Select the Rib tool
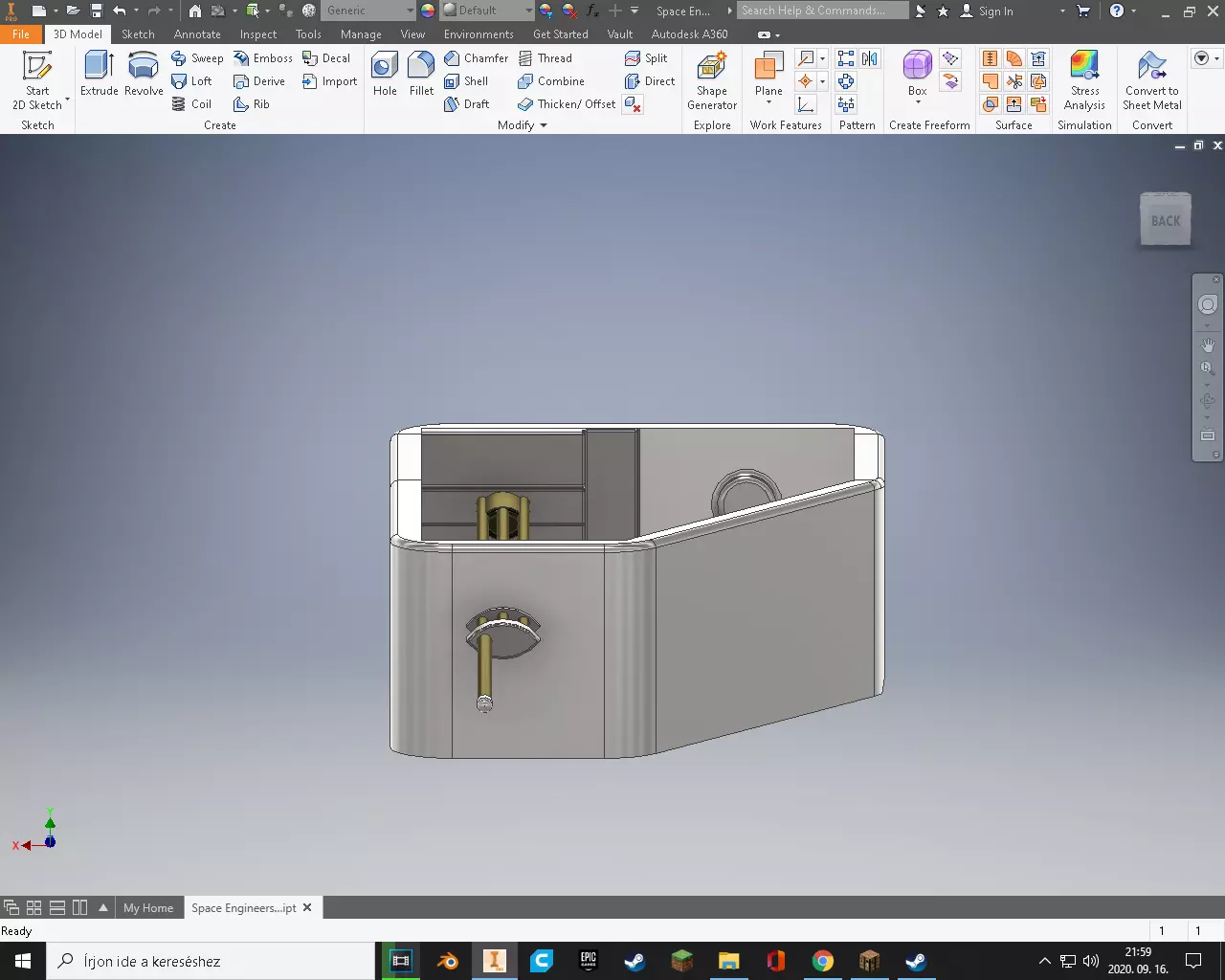The height and width of the screenshot is (980, 1225). coord(252,104)
